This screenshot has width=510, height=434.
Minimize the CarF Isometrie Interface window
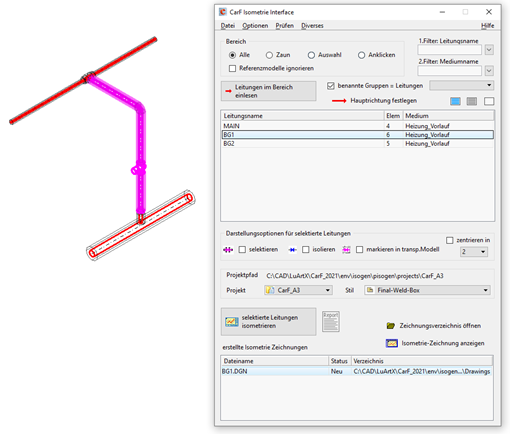pyautogui.click(x=442, y=12)
